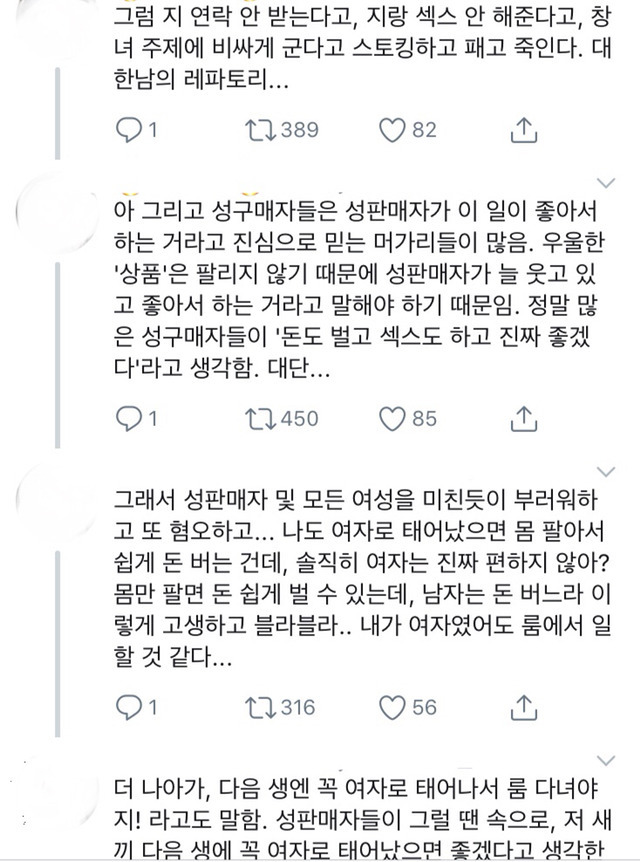This screenshot has width=640, height=862.
Task: Share the tweet with 82 likes
Action: [x=521, y=129]
